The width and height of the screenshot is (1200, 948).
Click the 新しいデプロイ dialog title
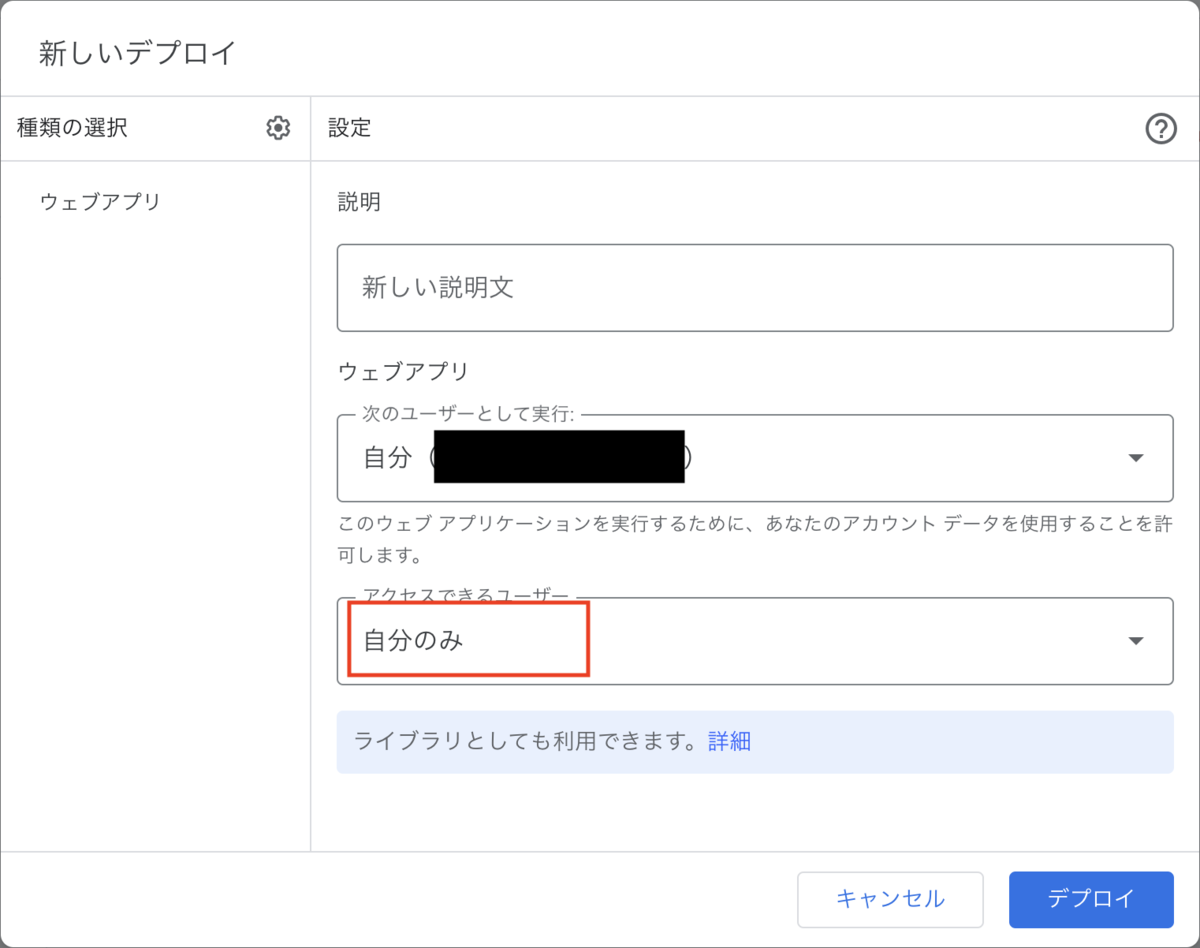click(x=137, y=53)
